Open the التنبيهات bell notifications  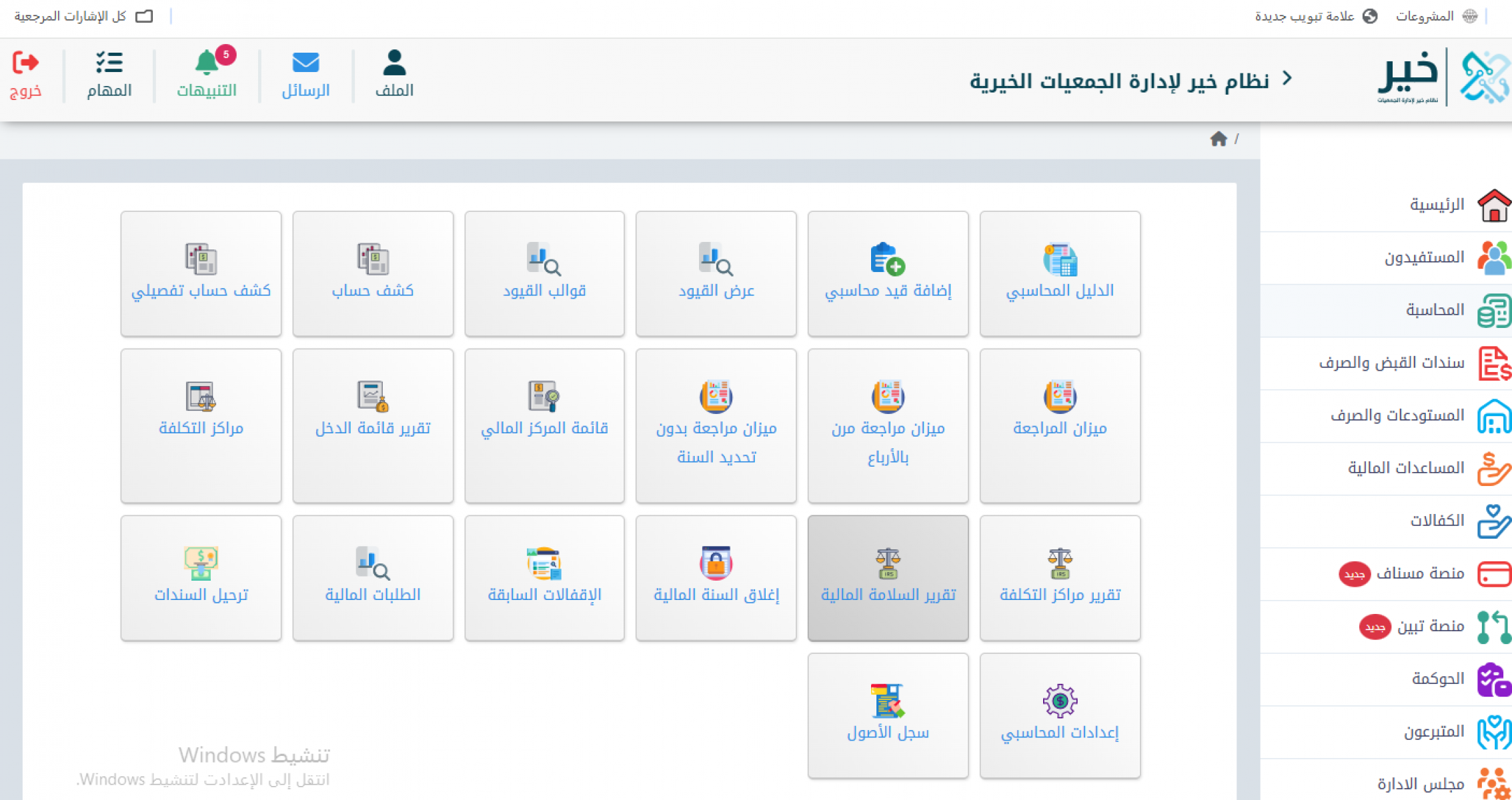pos(207,74)
